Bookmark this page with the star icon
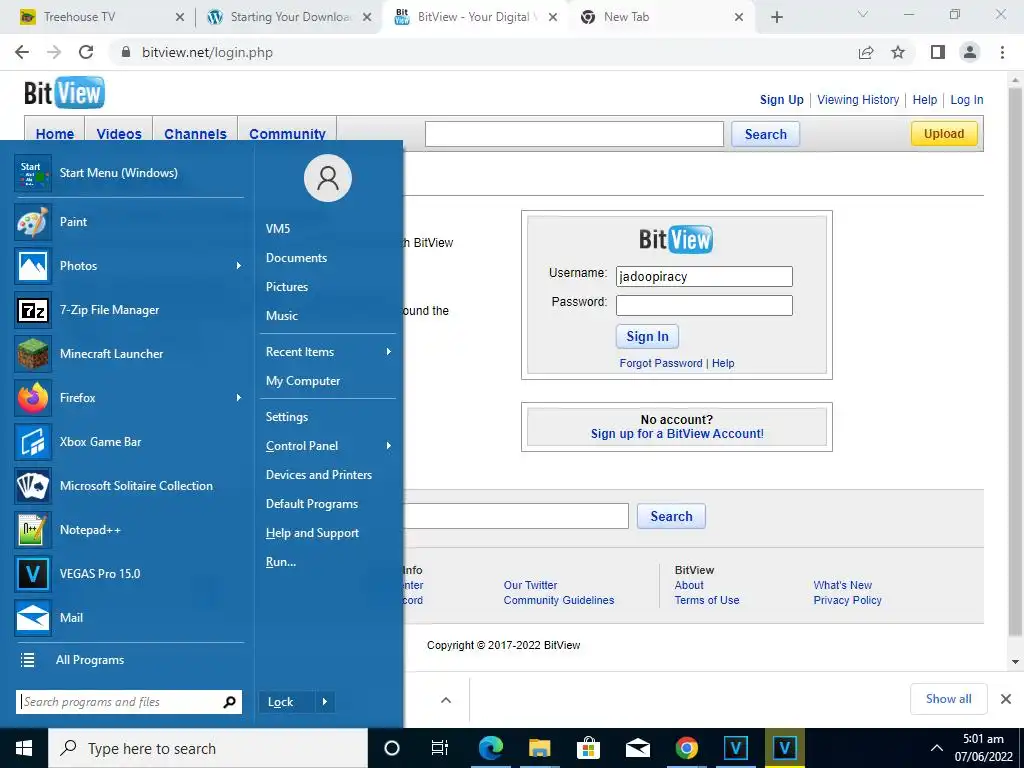This screenshot has height=768, width=1024. point(898,52)
